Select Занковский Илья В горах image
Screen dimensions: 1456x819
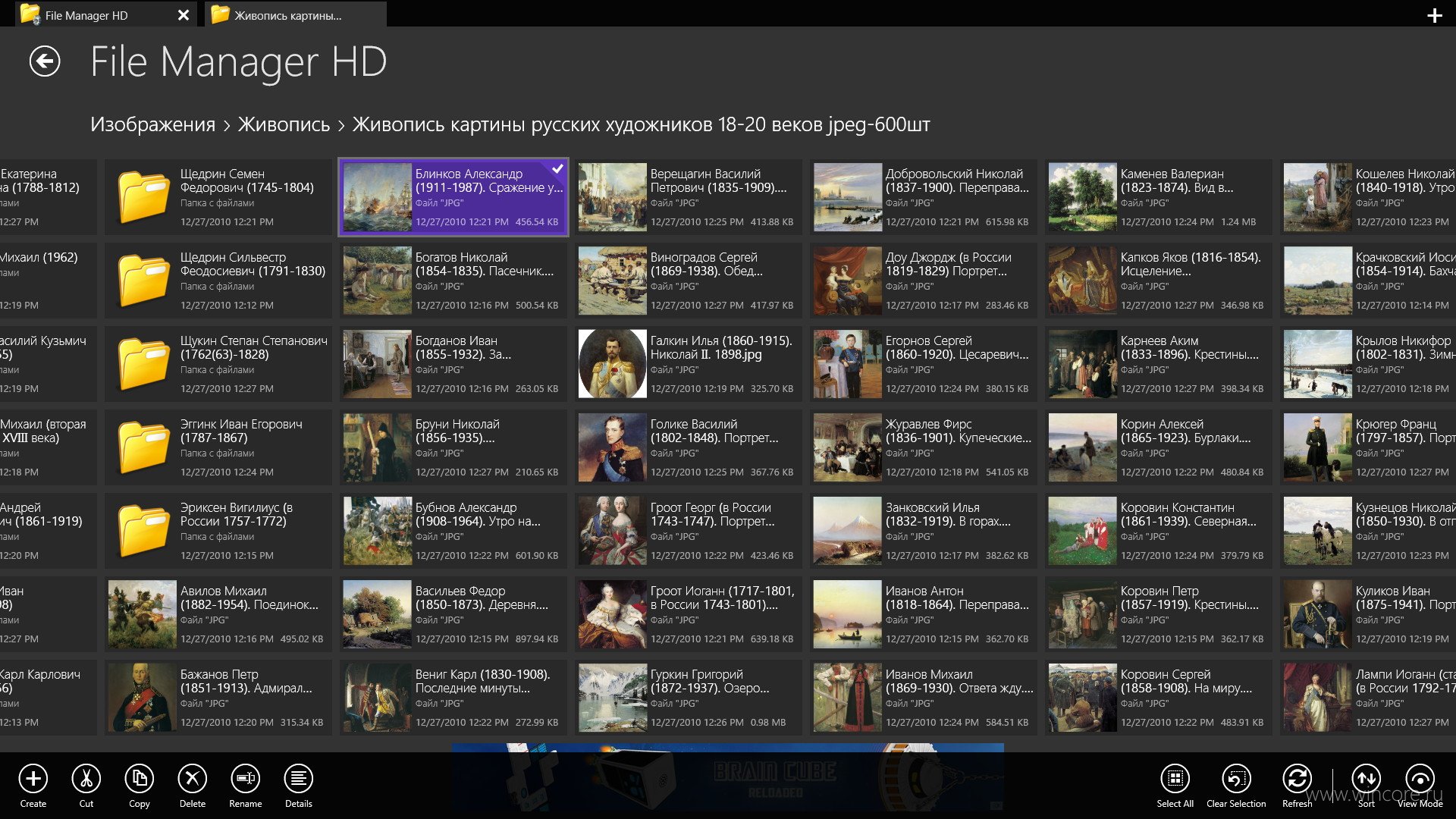(924, 531)
